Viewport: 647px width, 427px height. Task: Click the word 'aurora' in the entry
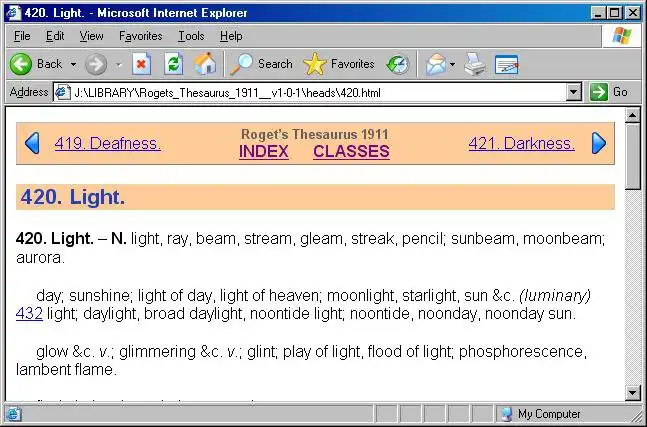(x=39, y=258)
